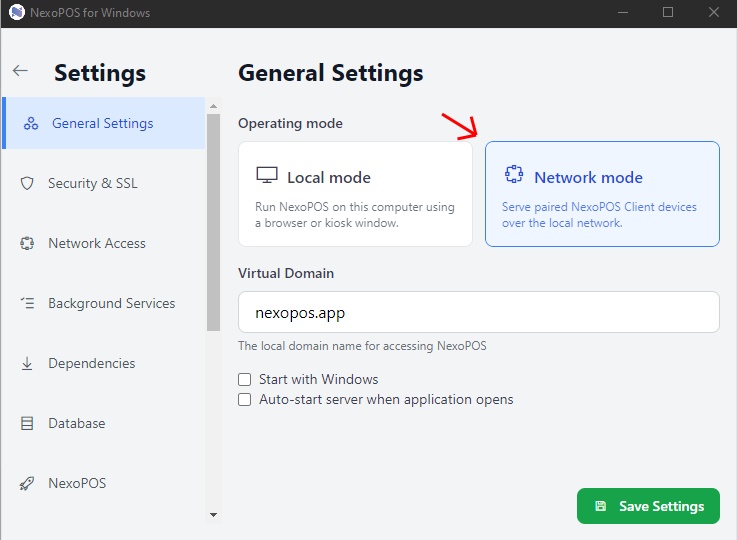Select the Local mode operating option
Image resolution: width=737 pixels, height=540 pixels.
[x=355, y=194]
